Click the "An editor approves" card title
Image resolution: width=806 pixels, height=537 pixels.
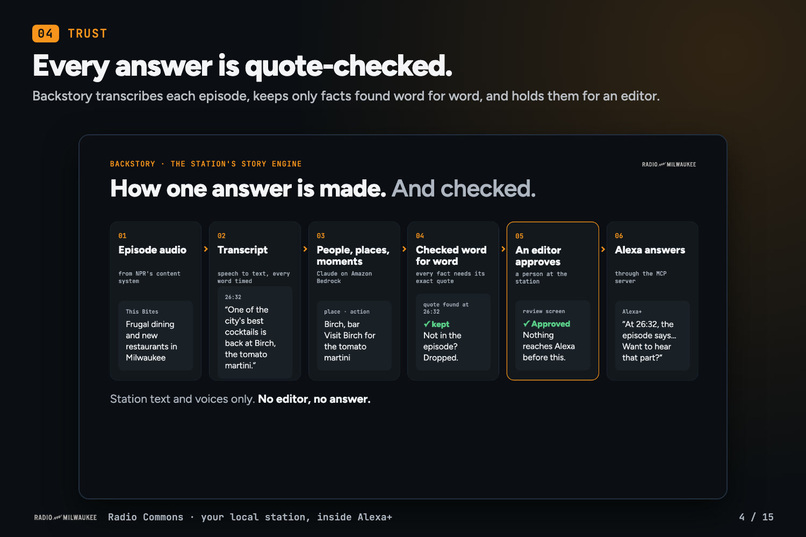538,256
